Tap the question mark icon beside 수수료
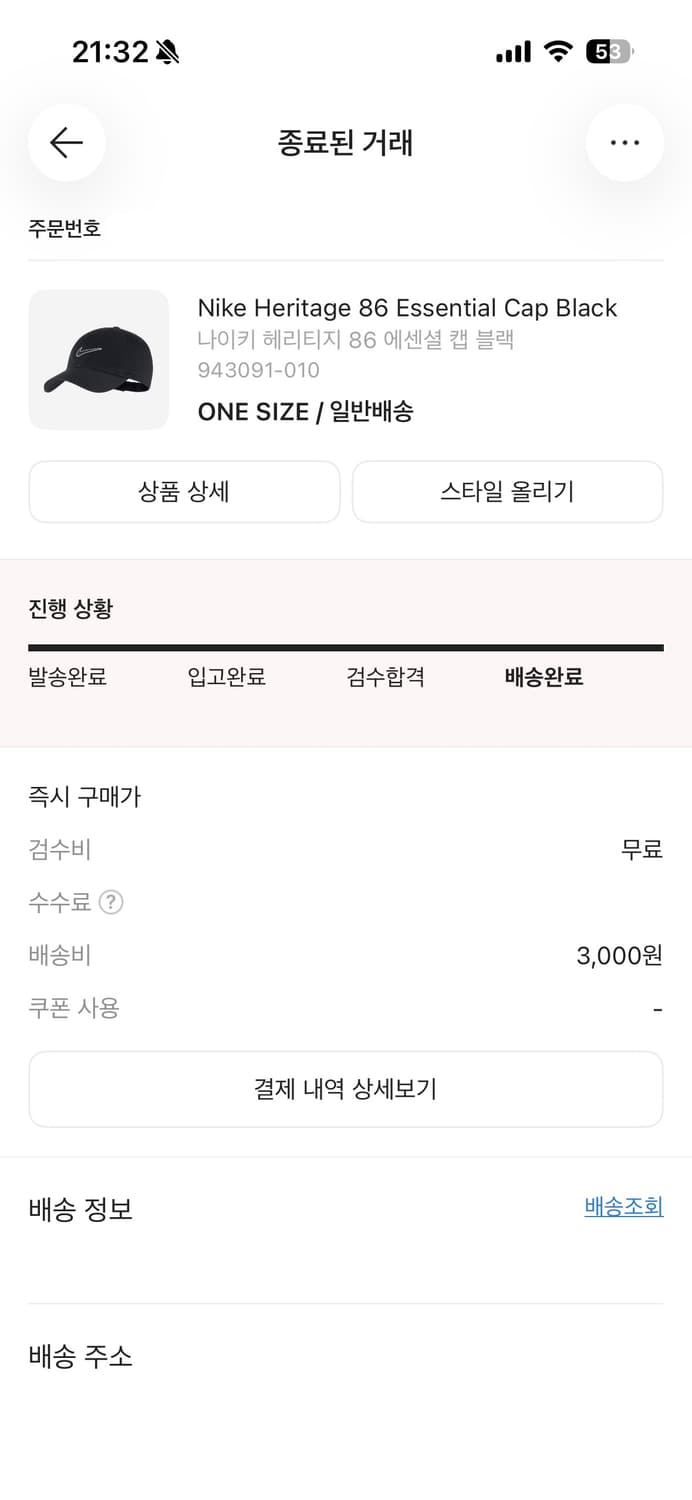692x1500 pixels. [110, 902]
